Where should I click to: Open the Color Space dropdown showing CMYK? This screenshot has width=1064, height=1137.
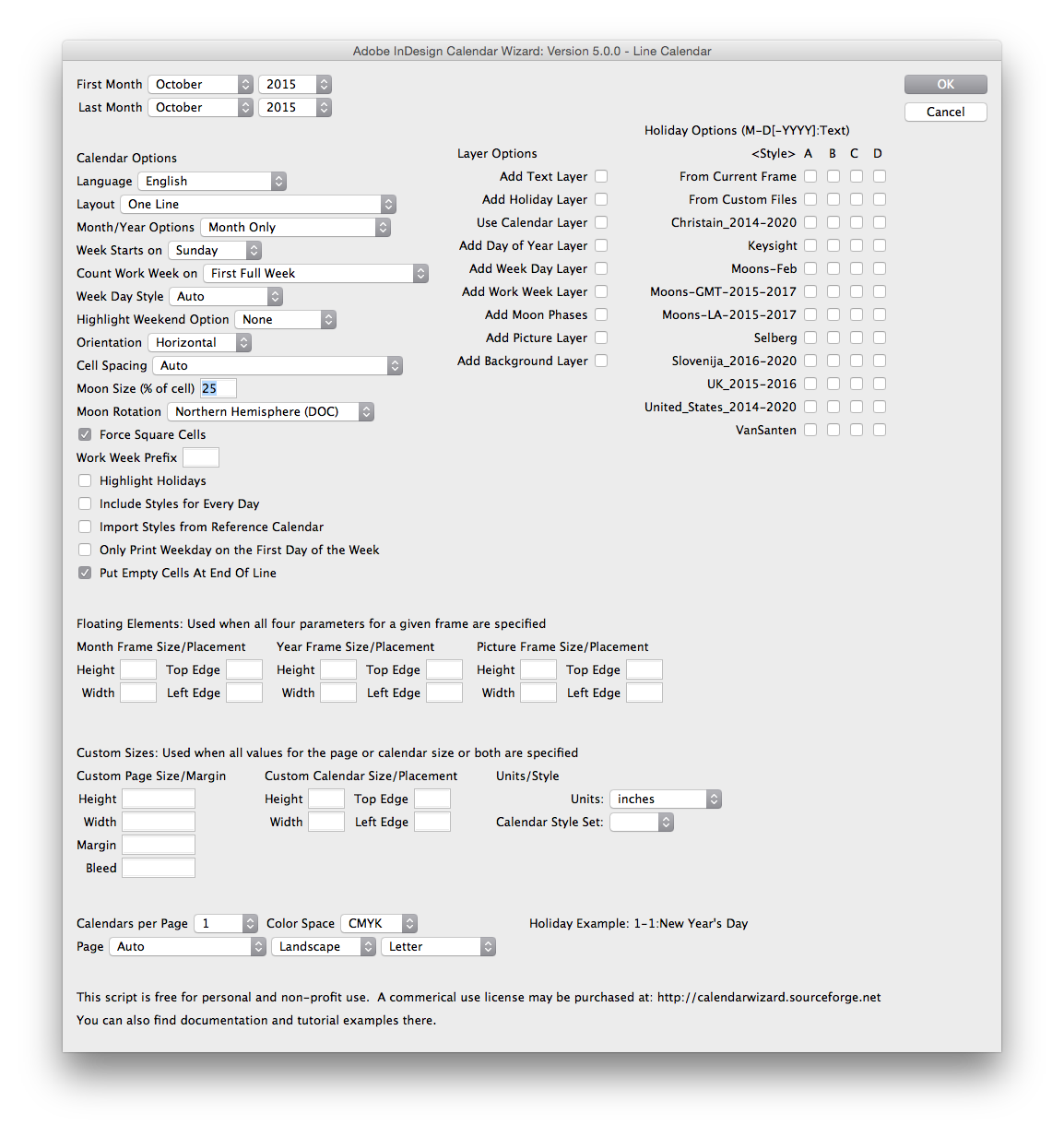(379, 923)
